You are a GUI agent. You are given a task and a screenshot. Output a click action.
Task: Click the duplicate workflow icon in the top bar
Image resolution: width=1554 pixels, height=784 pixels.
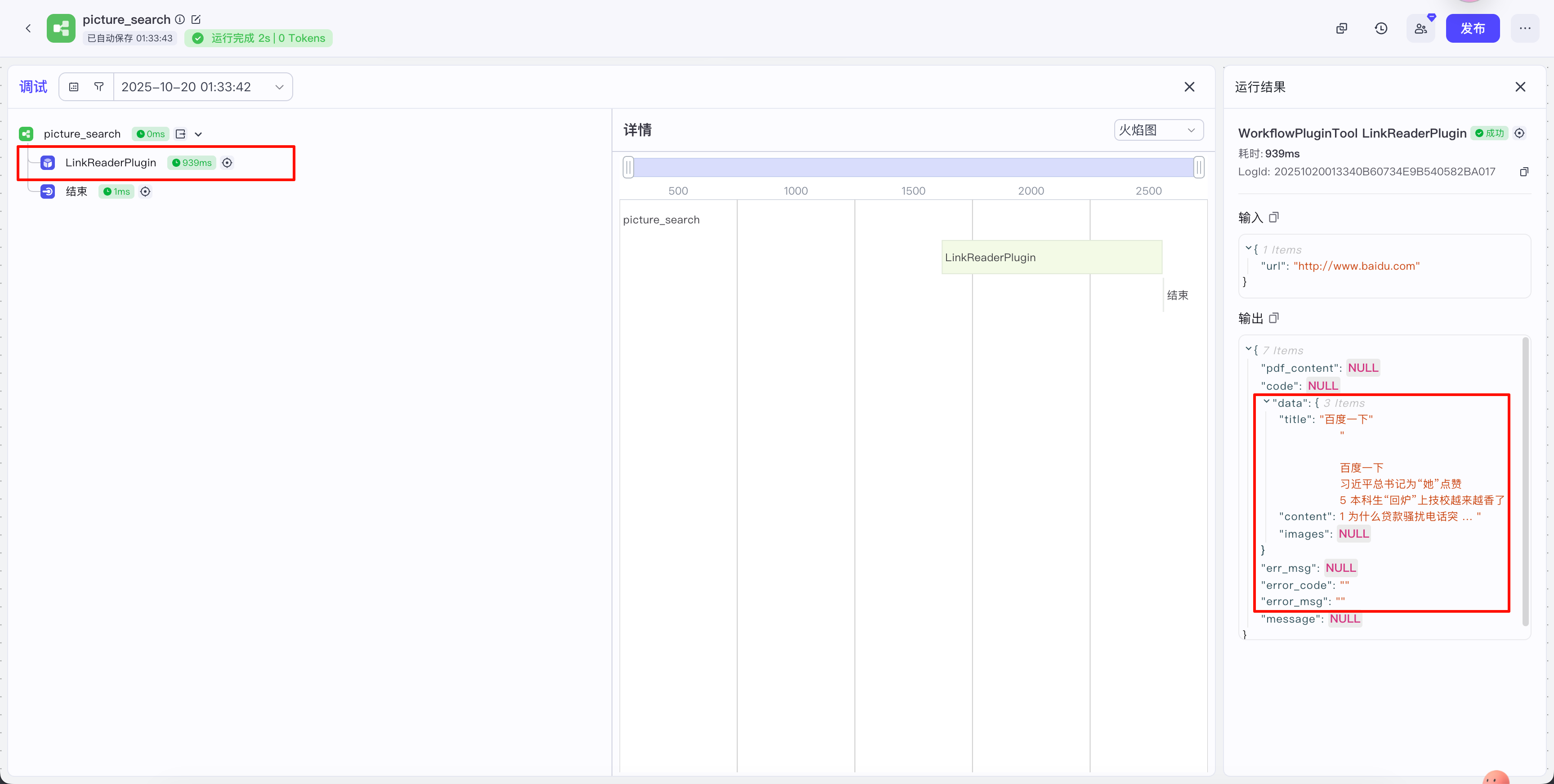tap(1341, 28)
